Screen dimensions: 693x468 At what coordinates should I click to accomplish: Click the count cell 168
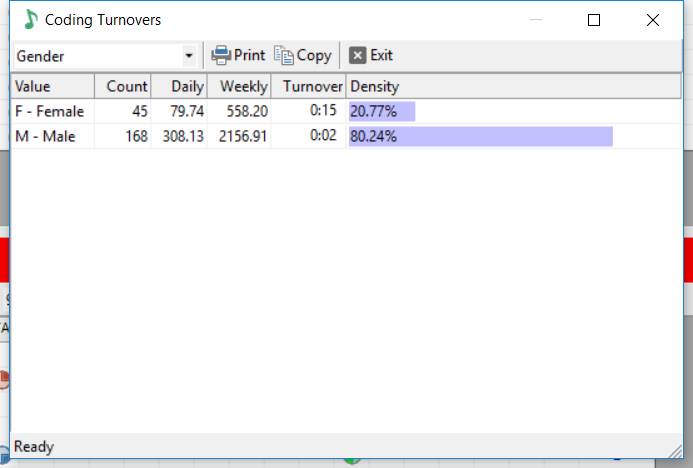137,136
